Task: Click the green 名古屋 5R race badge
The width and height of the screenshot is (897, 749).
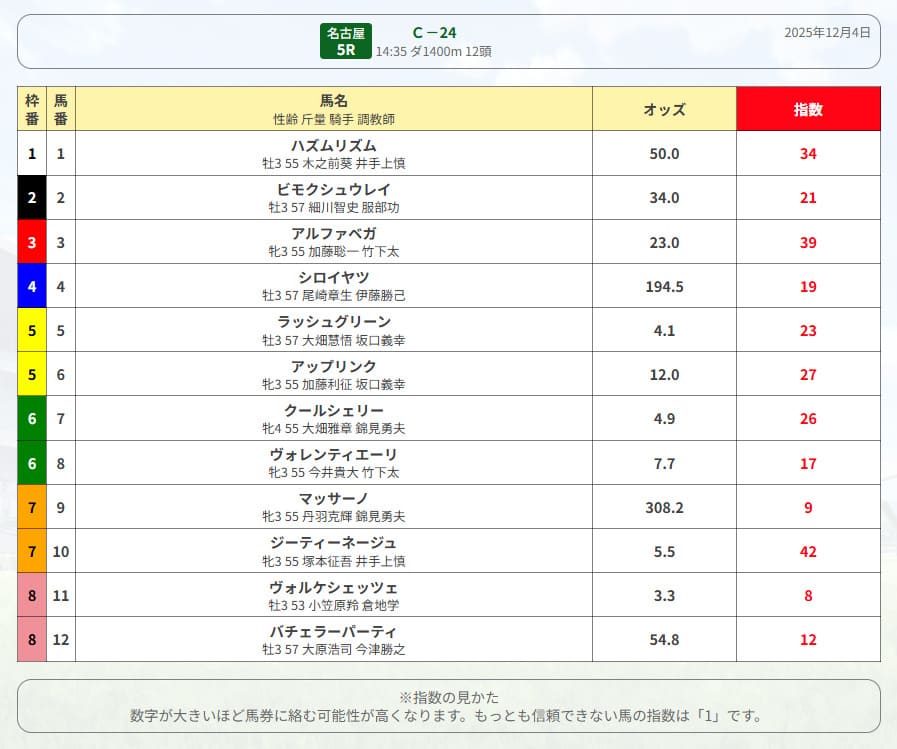Action: [345, 41]
